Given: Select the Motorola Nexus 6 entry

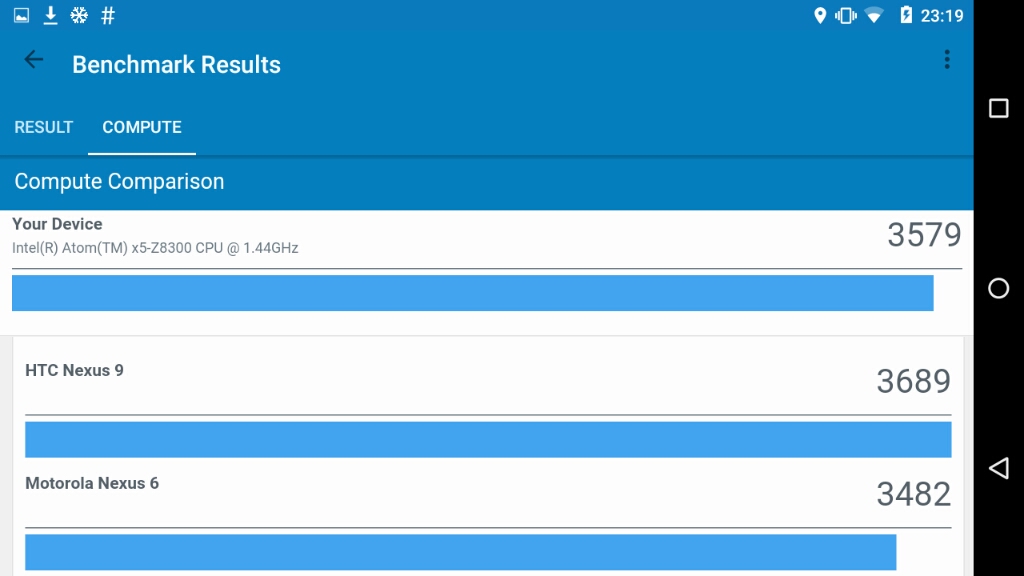Looking at the screenshot, I should click(x=92, y=484).
